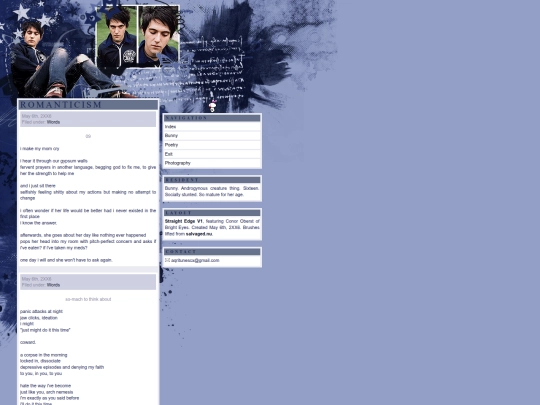Click the small mushroom icon below the header art
The image size is (540, 405).
[212, 107]
